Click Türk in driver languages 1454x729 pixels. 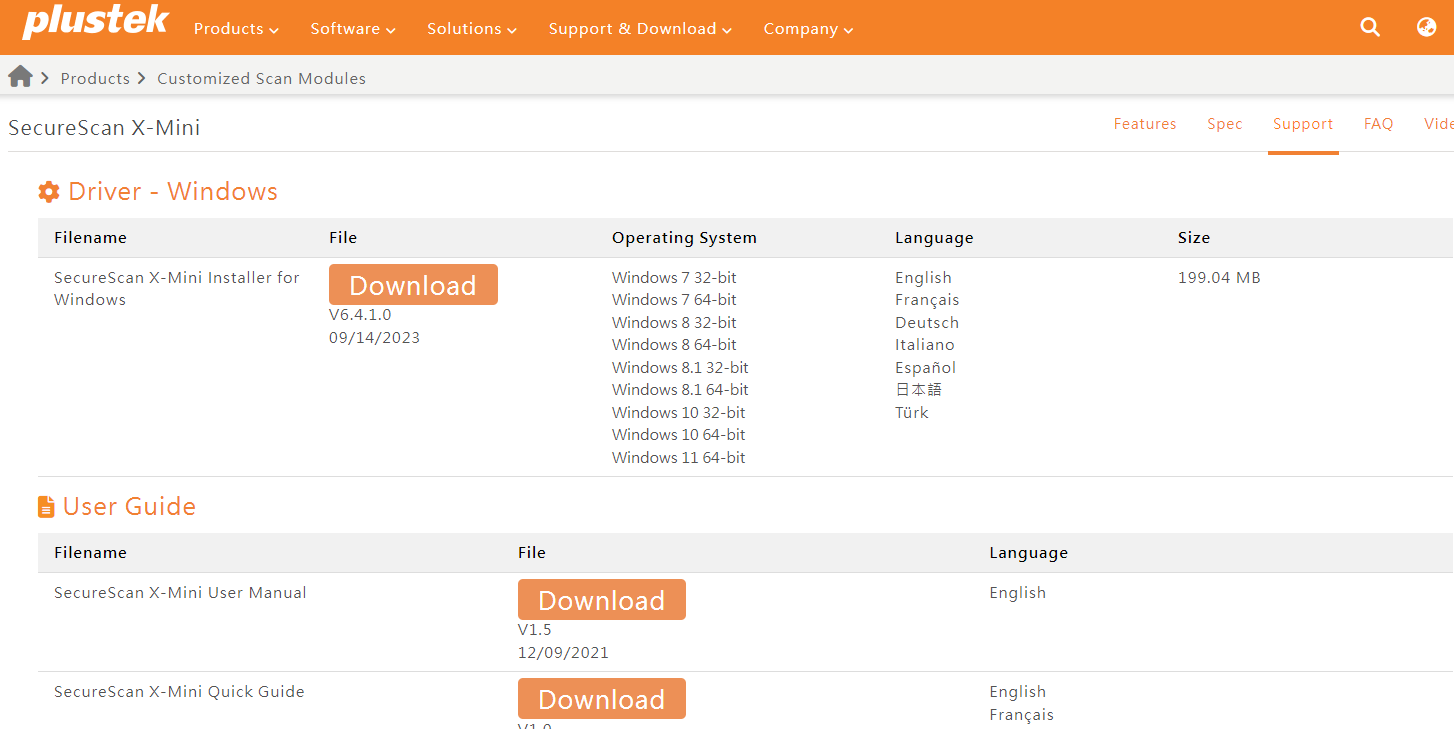912,413
